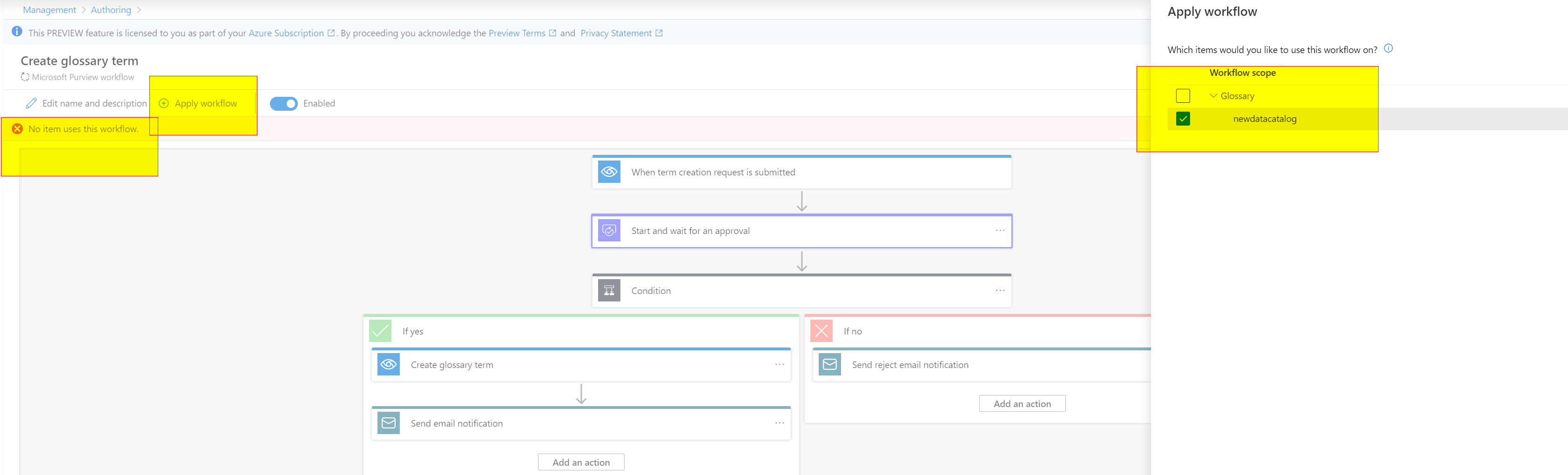The height and width of the screenshot is (475, 1568).
Task: Click the Condition step icon
Action: tap(609, 290)
